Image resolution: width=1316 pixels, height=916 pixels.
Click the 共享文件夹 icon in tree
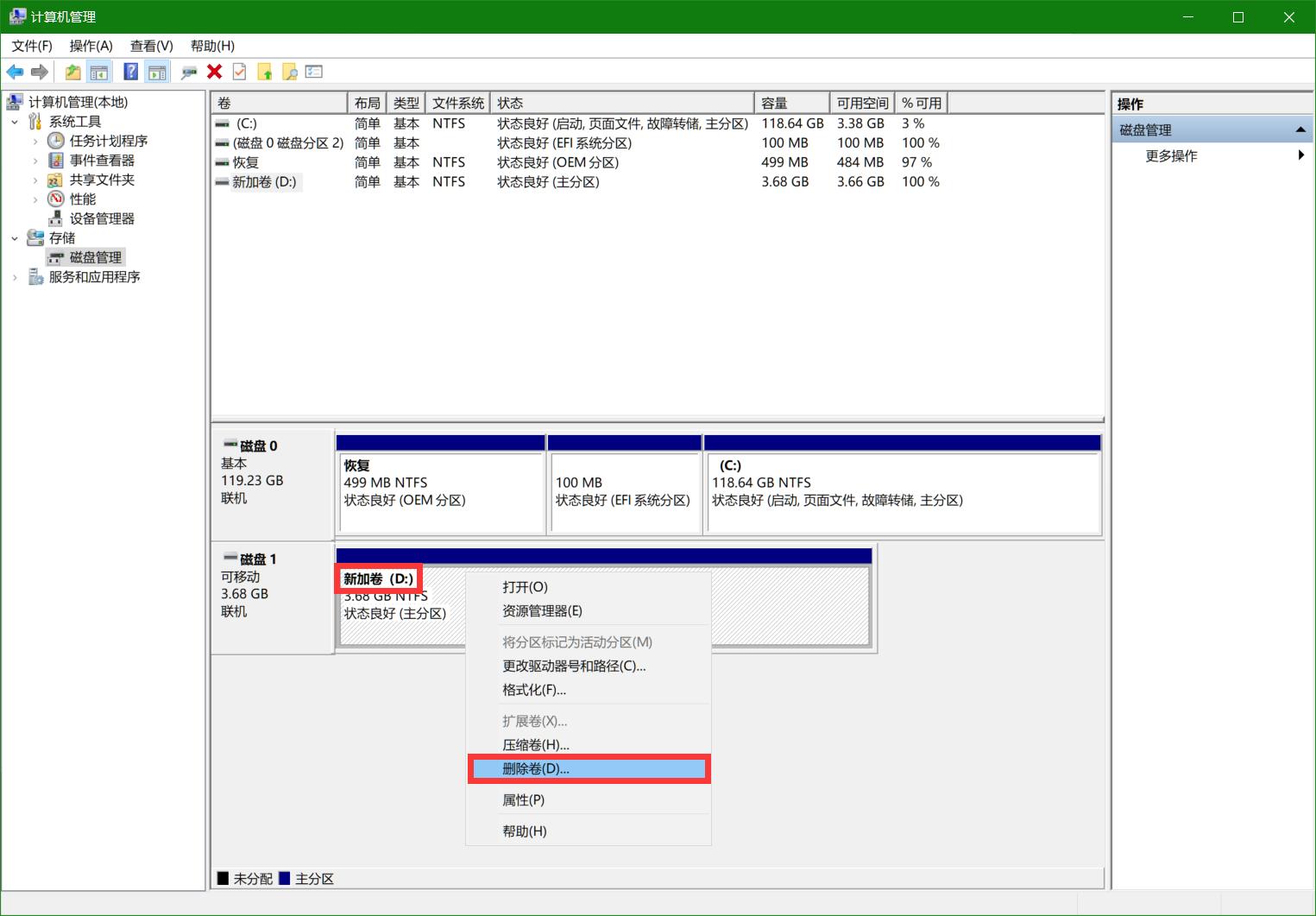(55, 180)
